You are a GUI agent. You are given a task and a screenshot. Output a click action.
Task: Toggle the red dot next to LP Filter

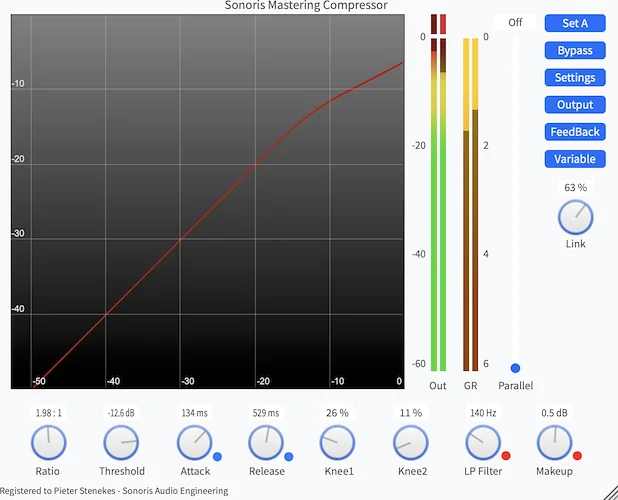(x=506, y=456)
